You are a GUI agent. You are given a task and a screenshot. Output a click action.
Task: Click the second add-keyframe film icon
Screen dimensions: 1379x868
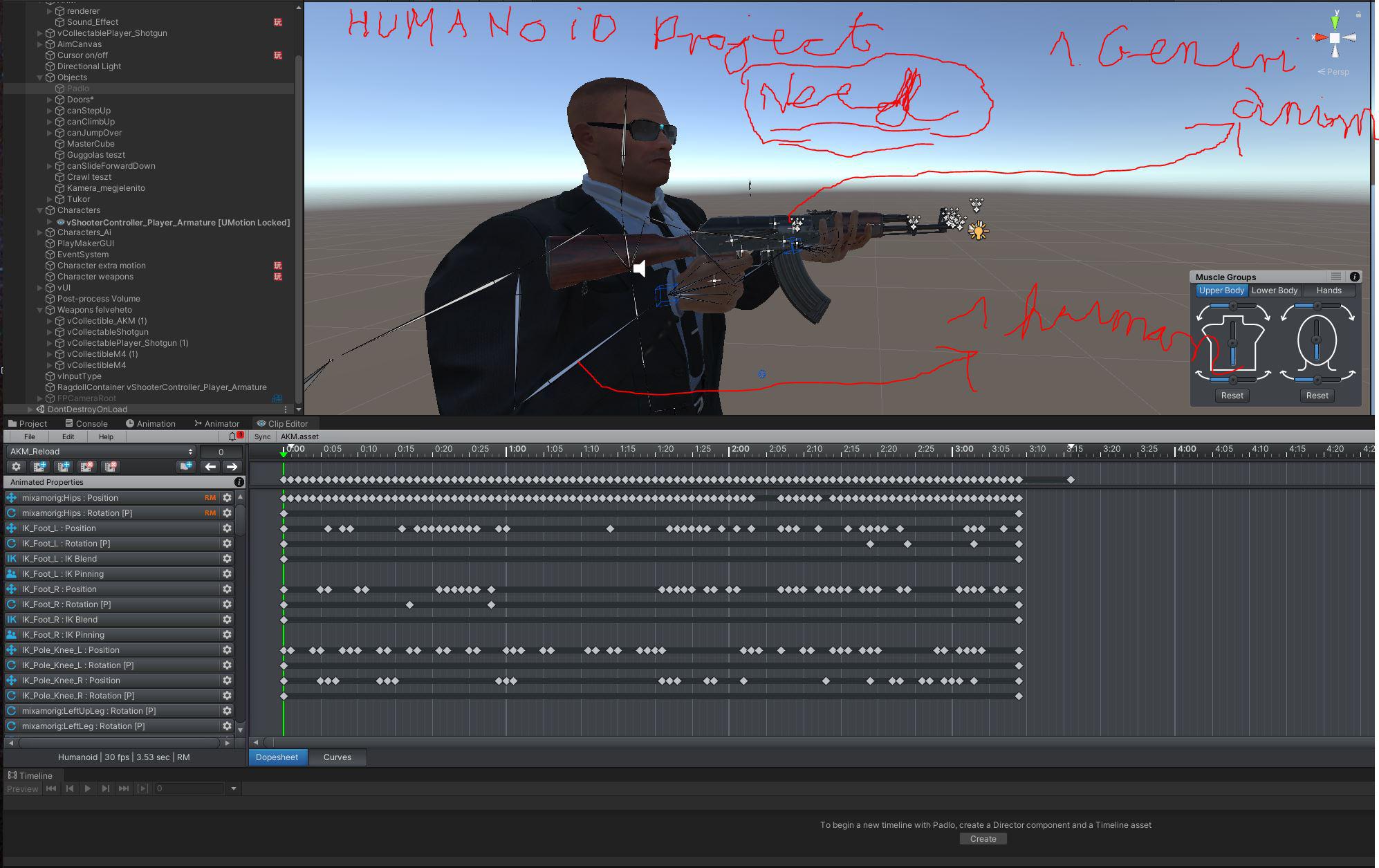click(64, 467)
